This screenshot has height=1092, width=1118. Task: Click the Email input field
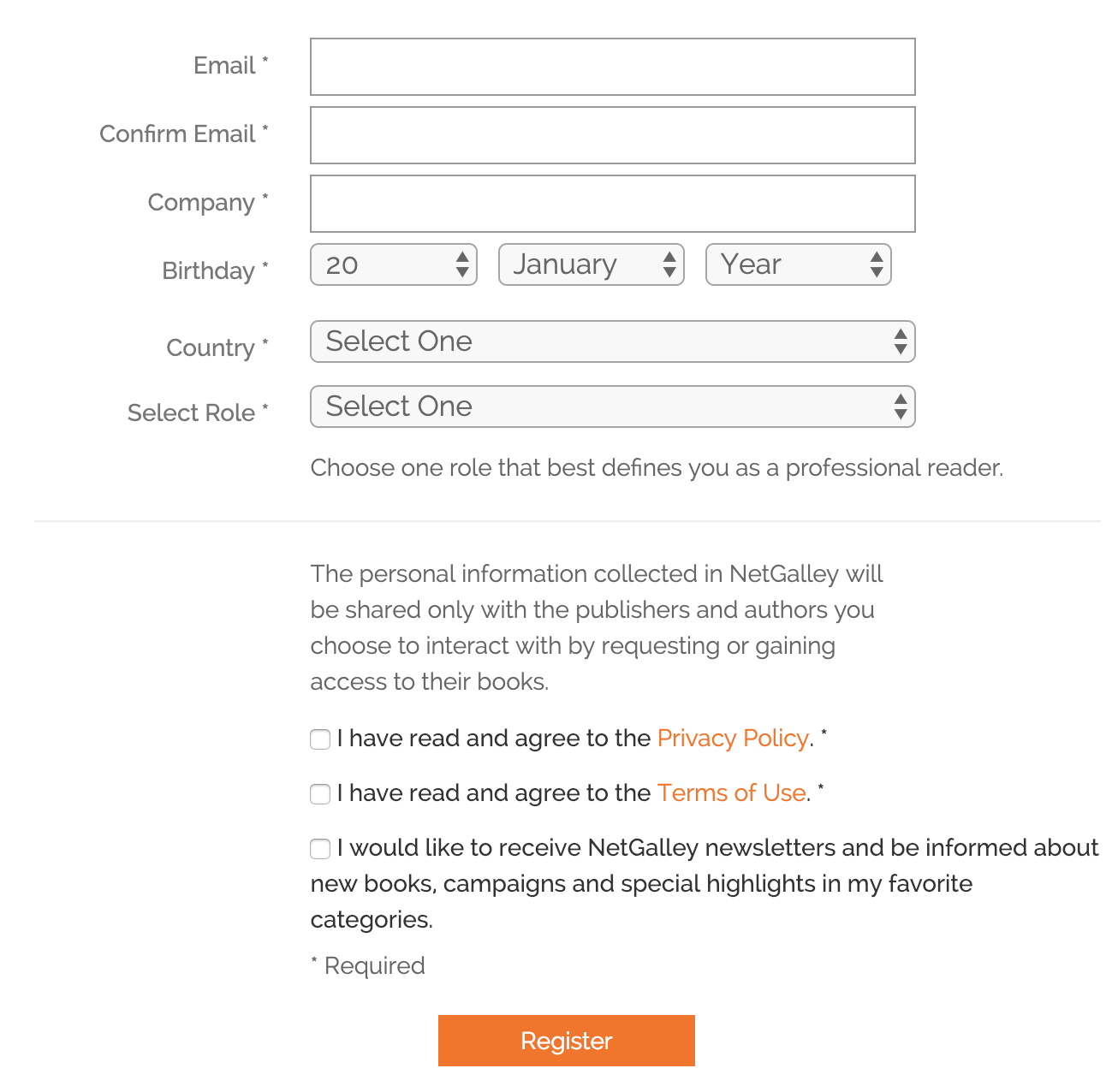(x=612, y=67)
